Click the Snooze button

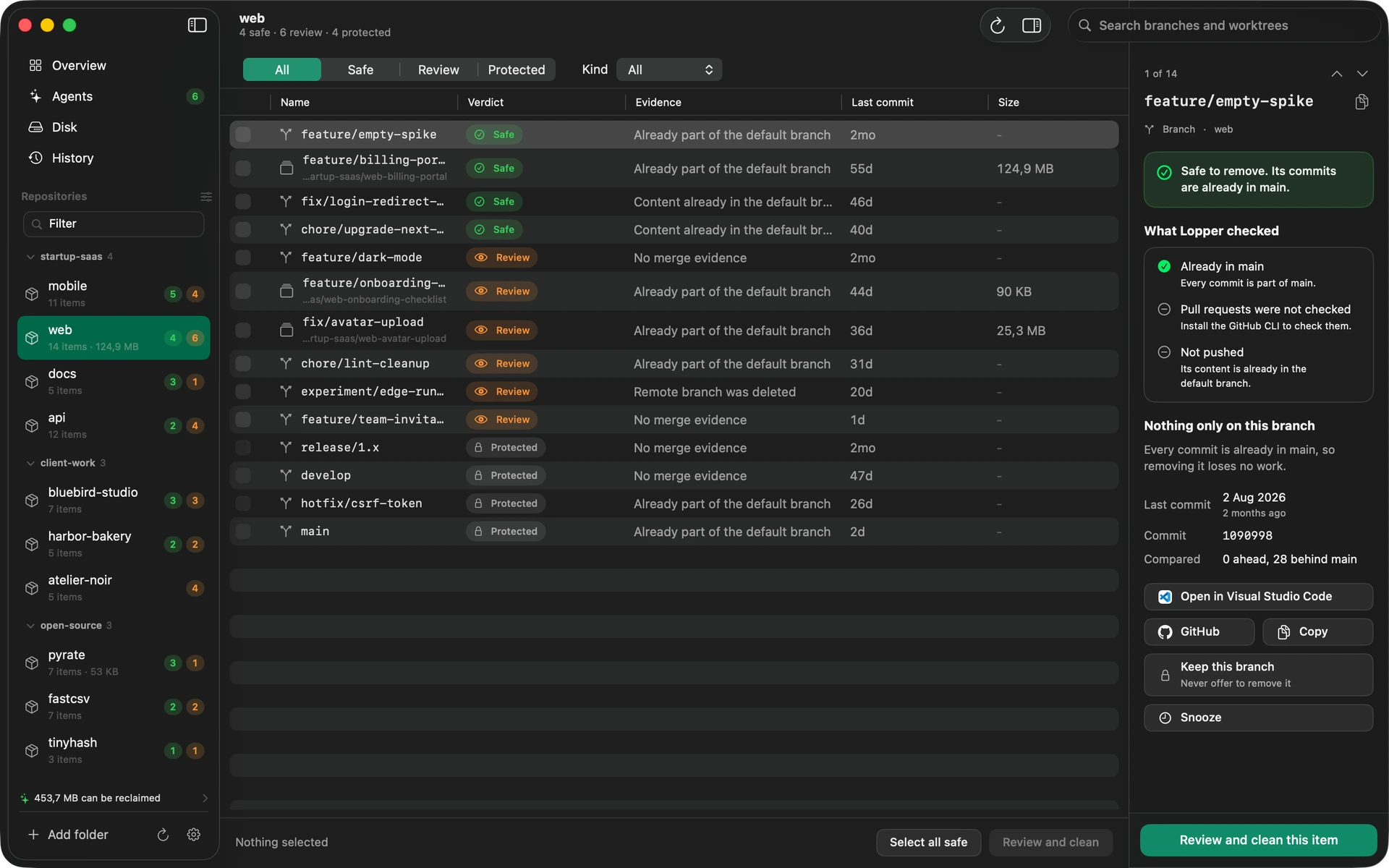point(1258,718)
